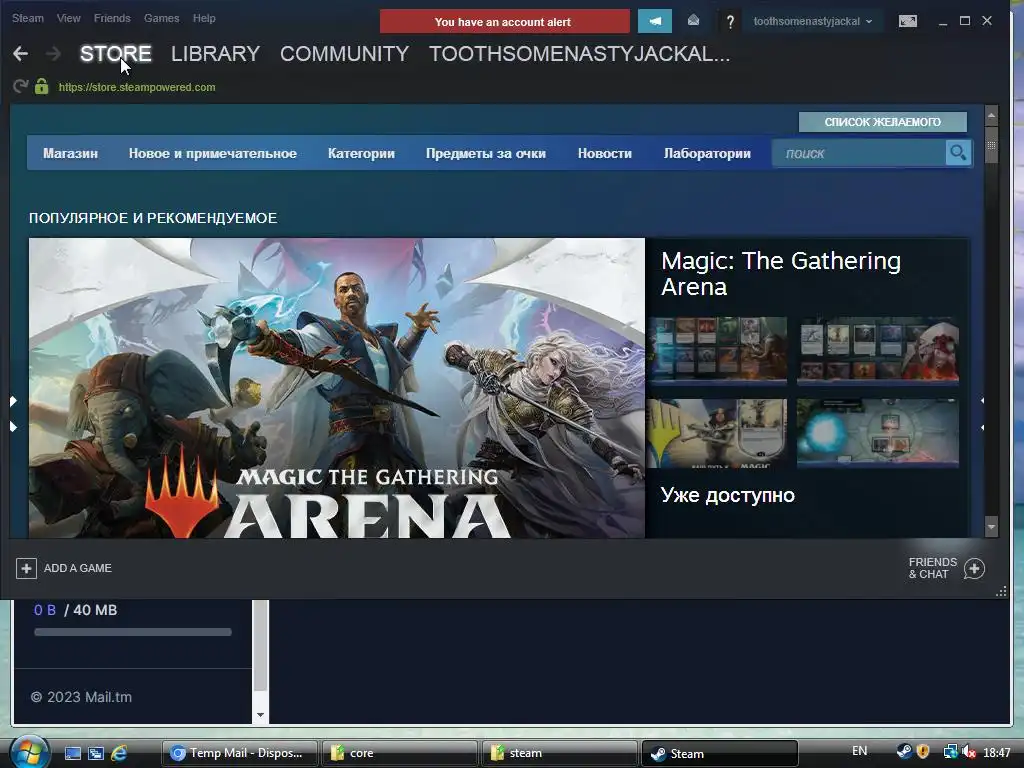Open СПИСОК ЖЕЛАЕМОГО wishlist button
The width and height of the screenshot is (1024, 768).
882,121
